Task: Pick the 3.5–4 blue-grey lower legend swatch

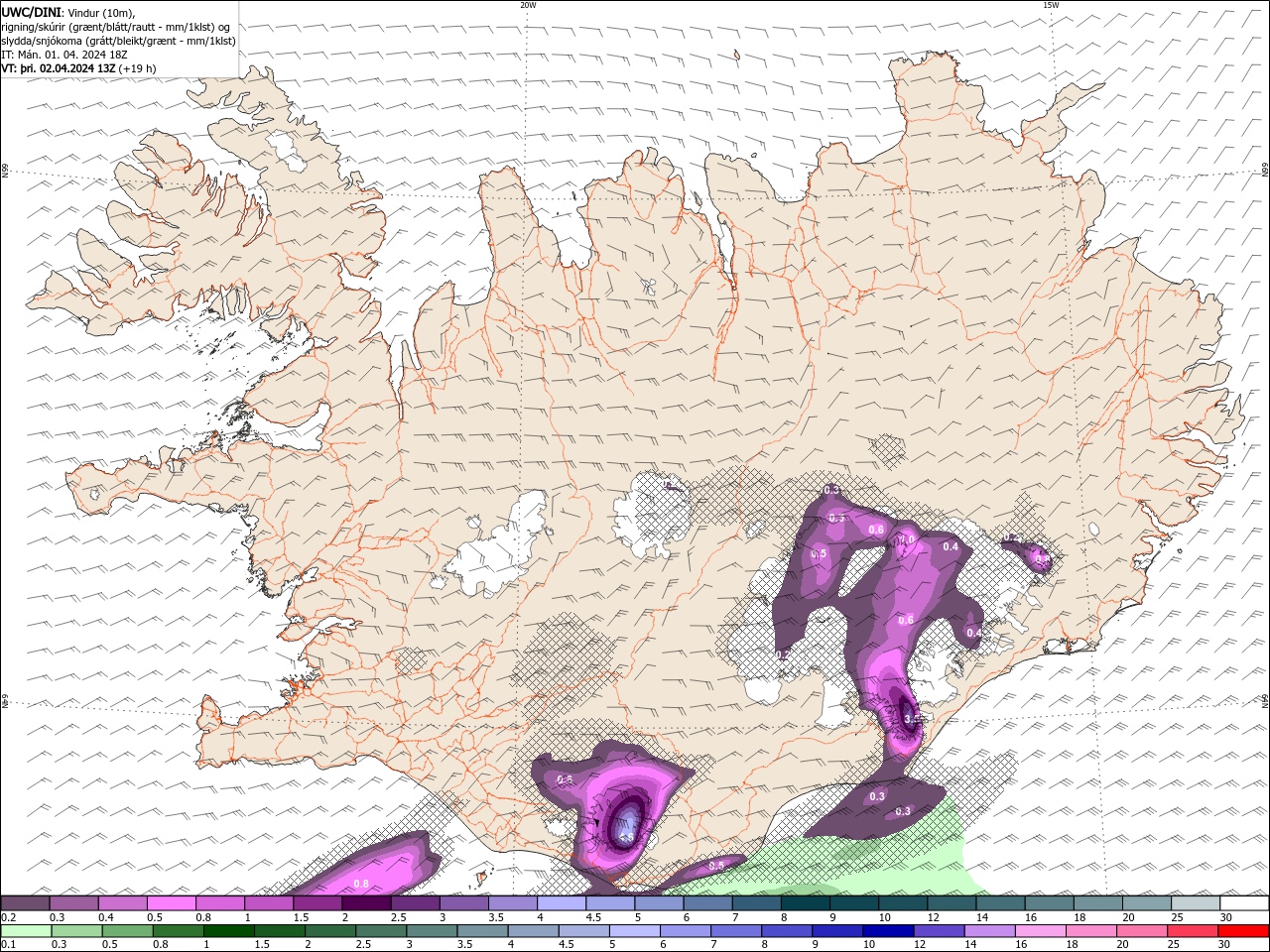Action: coord(482,931)
